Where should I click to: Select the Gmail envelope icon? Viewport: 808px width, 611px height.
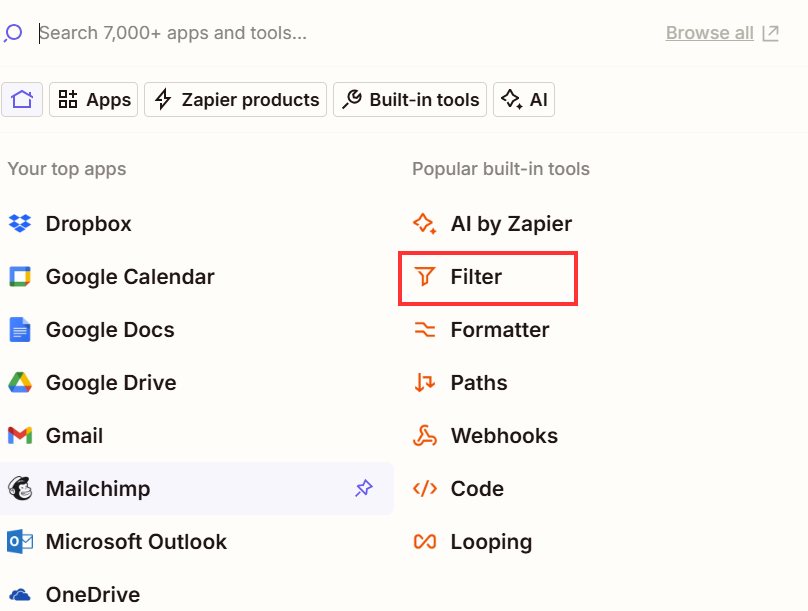20,436
